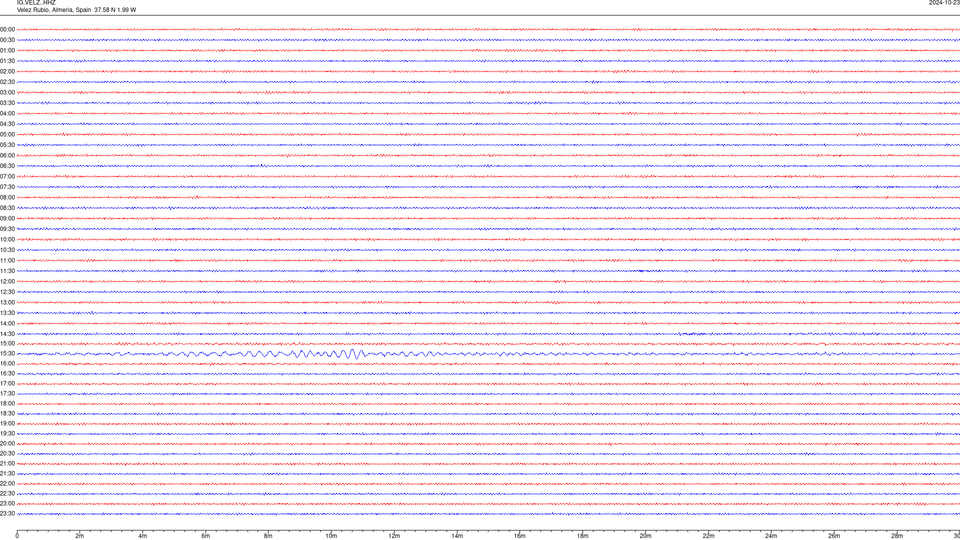Select the 21:30 trace label

(x=7, y=474)
